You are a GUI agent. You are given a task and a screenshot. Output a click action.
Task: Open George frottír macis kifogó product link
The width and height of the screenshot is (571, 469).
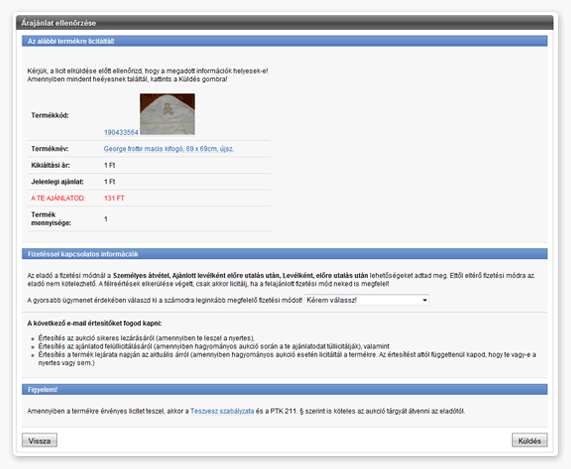(169, 149)
